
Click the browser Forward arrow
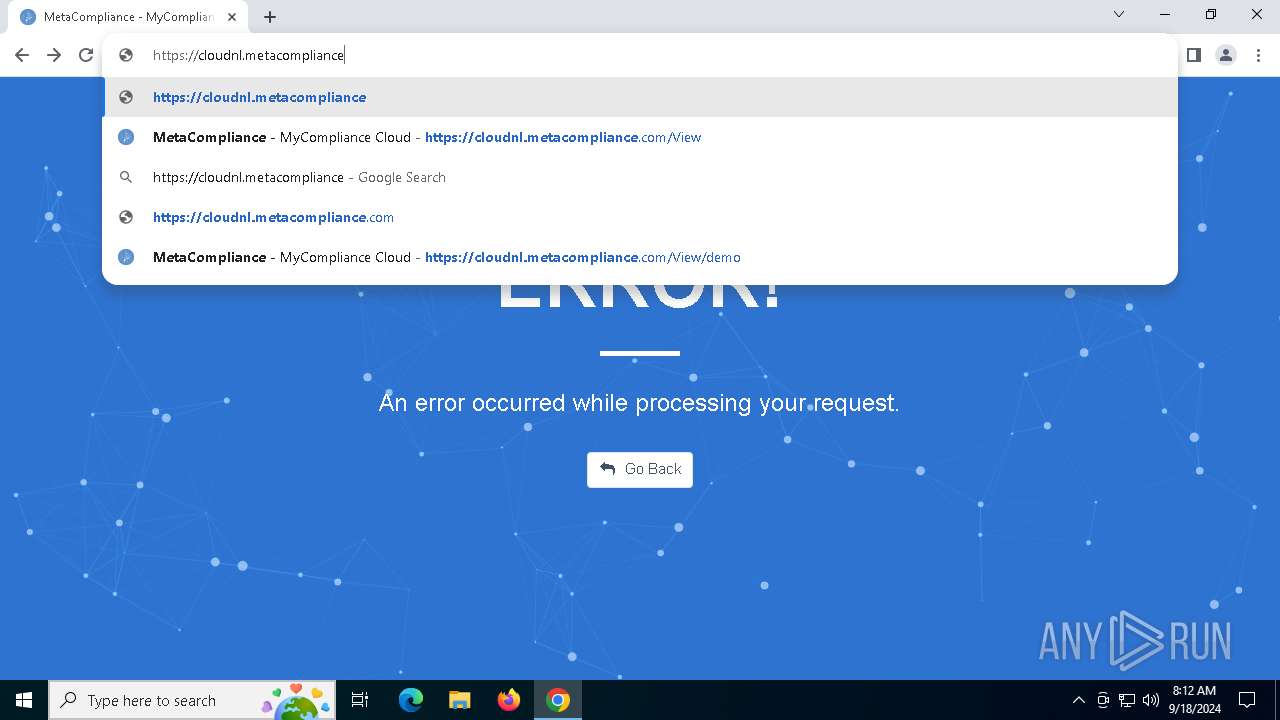point(54,55)
